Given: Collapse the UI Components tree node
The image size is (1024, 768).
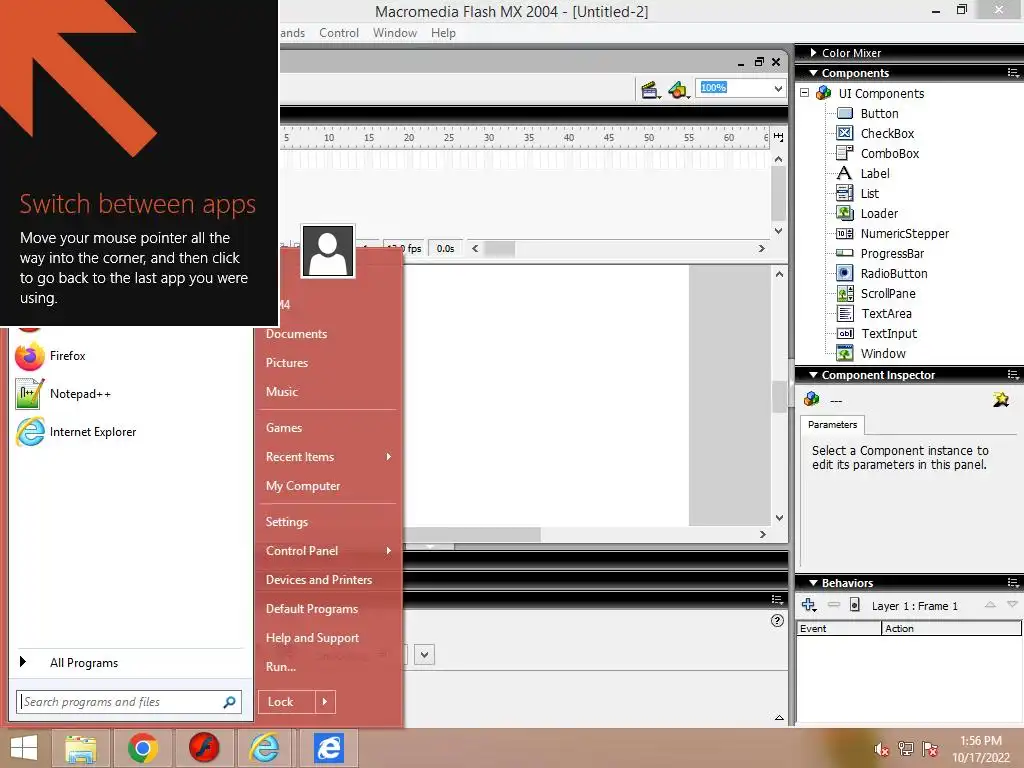Looking at the screenshot, I should [x=805, y=93].
